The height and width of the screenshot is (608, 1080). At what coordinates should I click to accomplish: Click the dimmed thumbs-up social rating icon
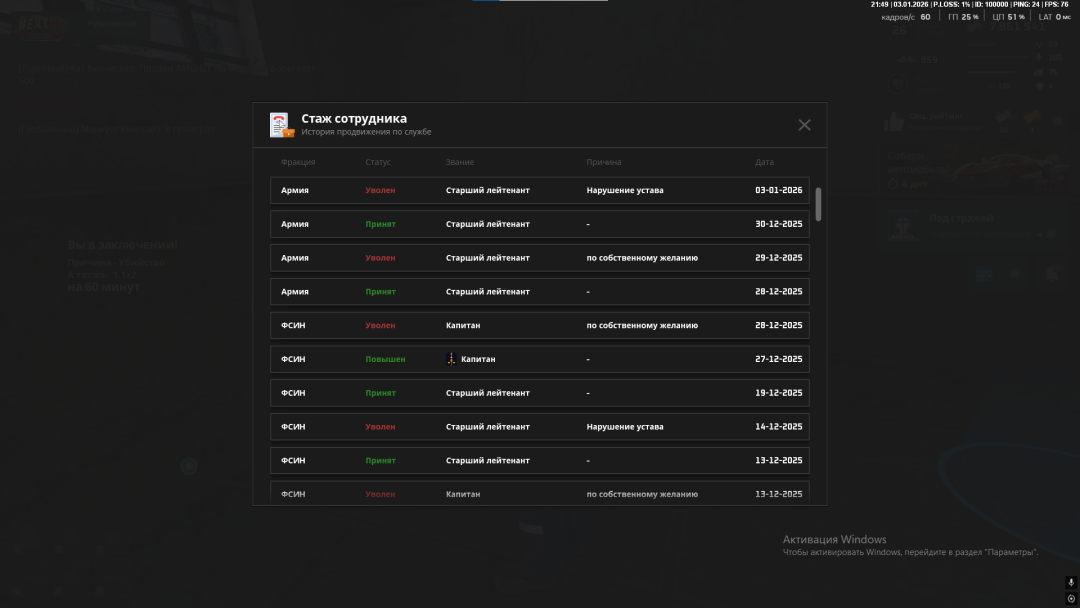(x=894, y=122)
